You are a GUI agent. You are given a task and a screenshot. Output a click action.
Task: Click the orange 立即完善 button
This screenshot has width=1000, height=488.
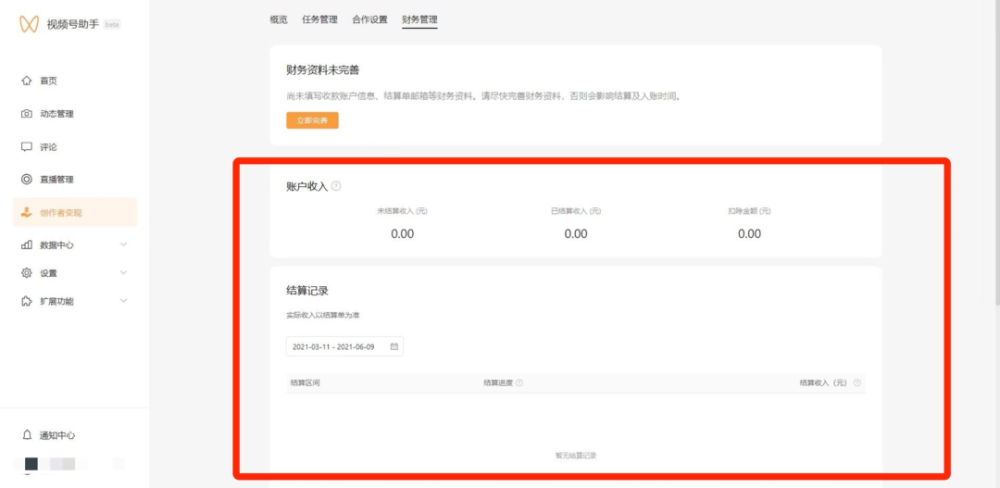point(312,121)
